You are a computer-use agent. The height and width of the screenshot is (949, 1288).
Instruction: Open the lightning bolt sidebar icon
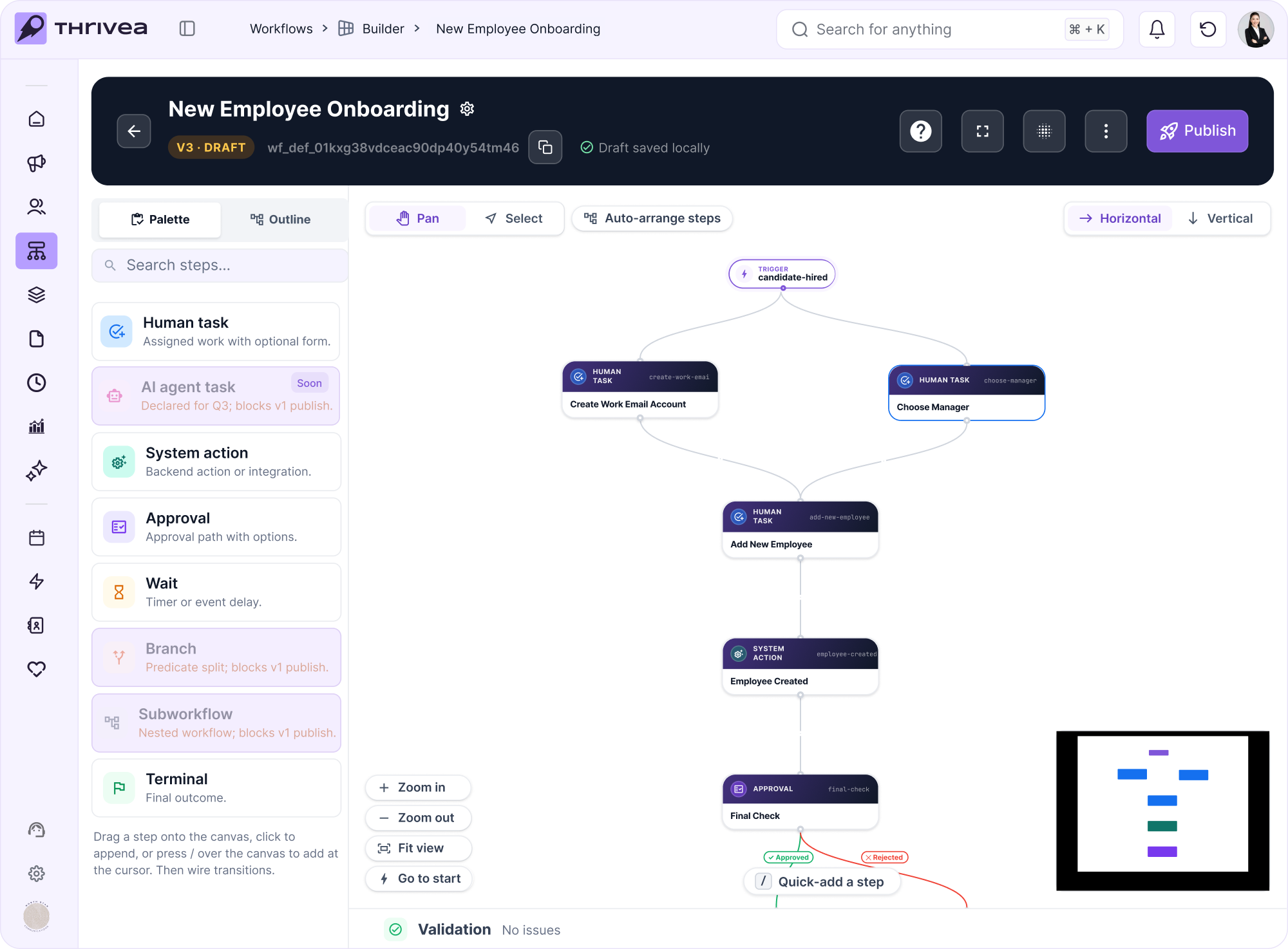coord(37,581)
